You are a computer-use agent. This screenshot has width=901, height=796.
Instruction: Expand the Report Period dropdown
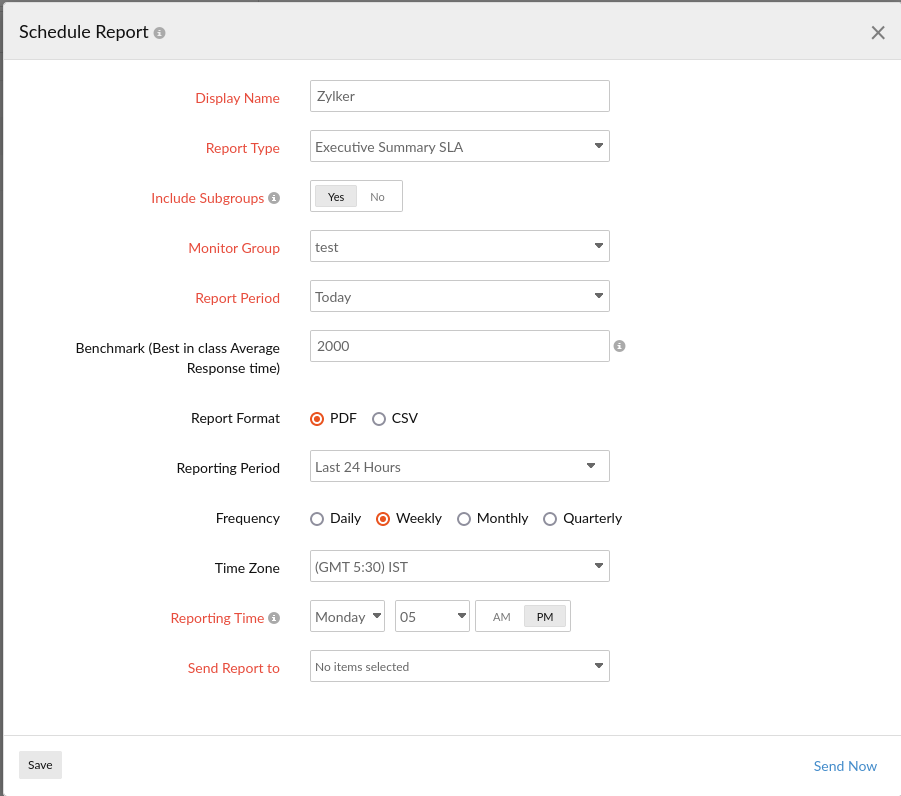pyautogui.click(x=459, y=296)
